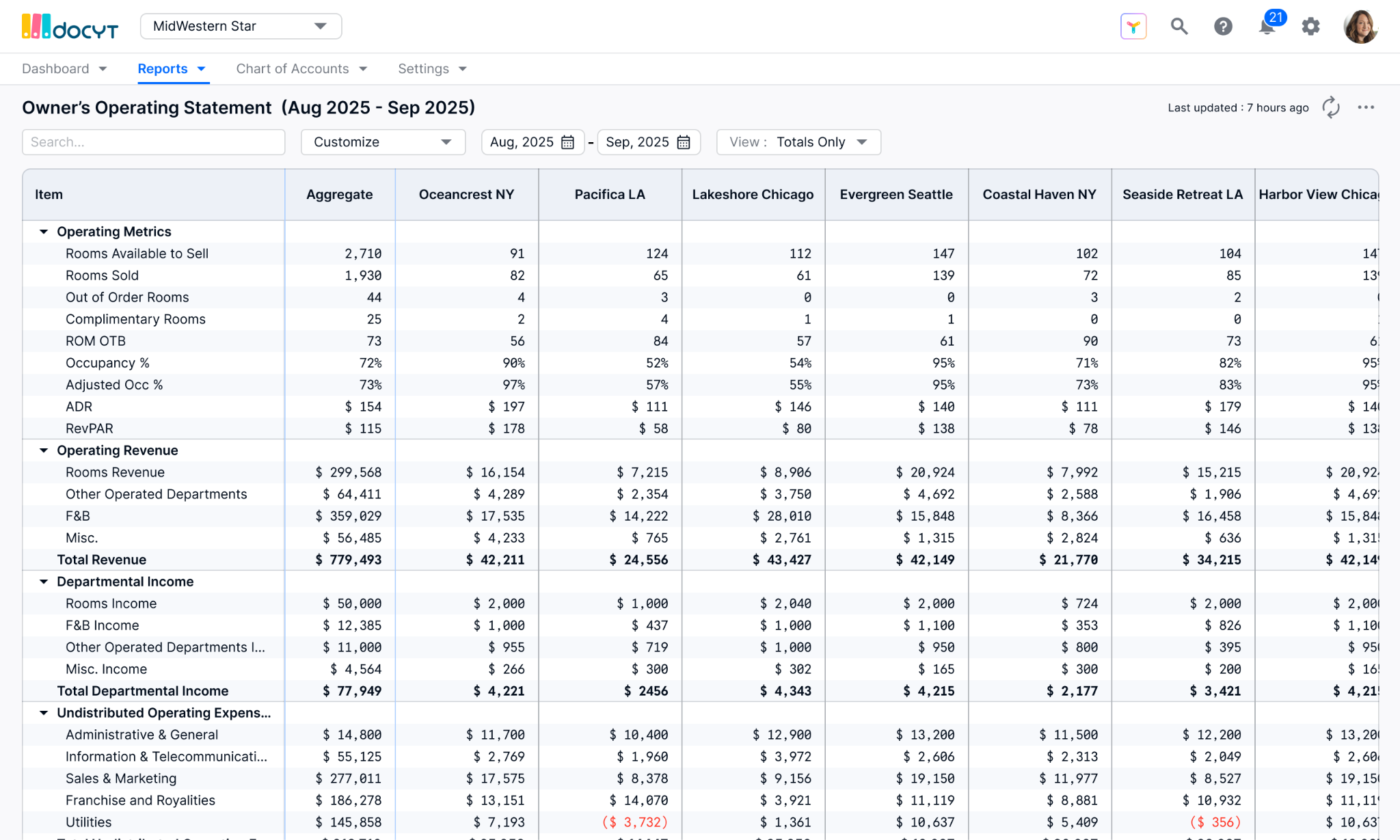Viewport: 1400px width, 840px height.
Task: Open the Customize dropdown
Action: [x=382, y=142]
